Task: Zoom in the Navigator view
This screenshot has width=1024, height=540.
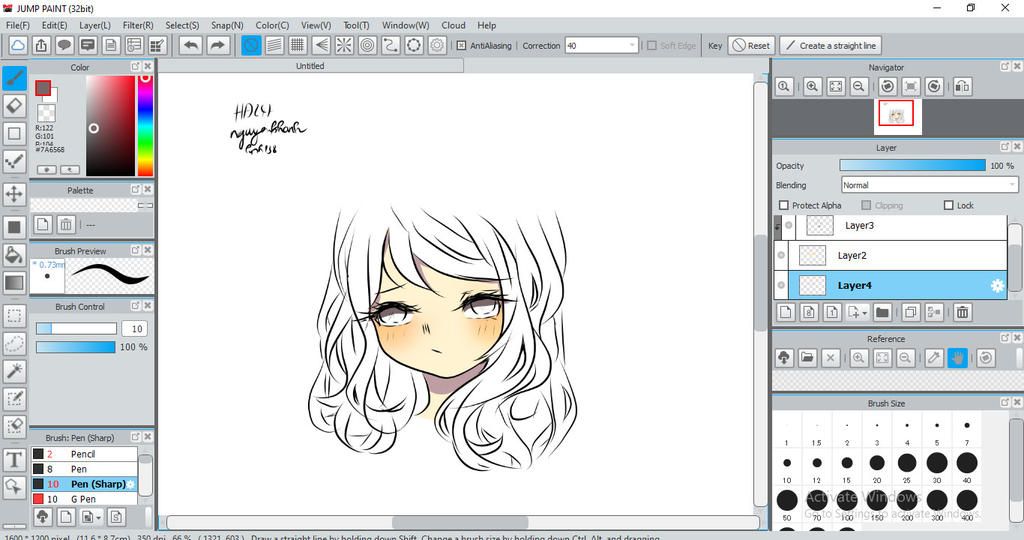Action: 812,86
